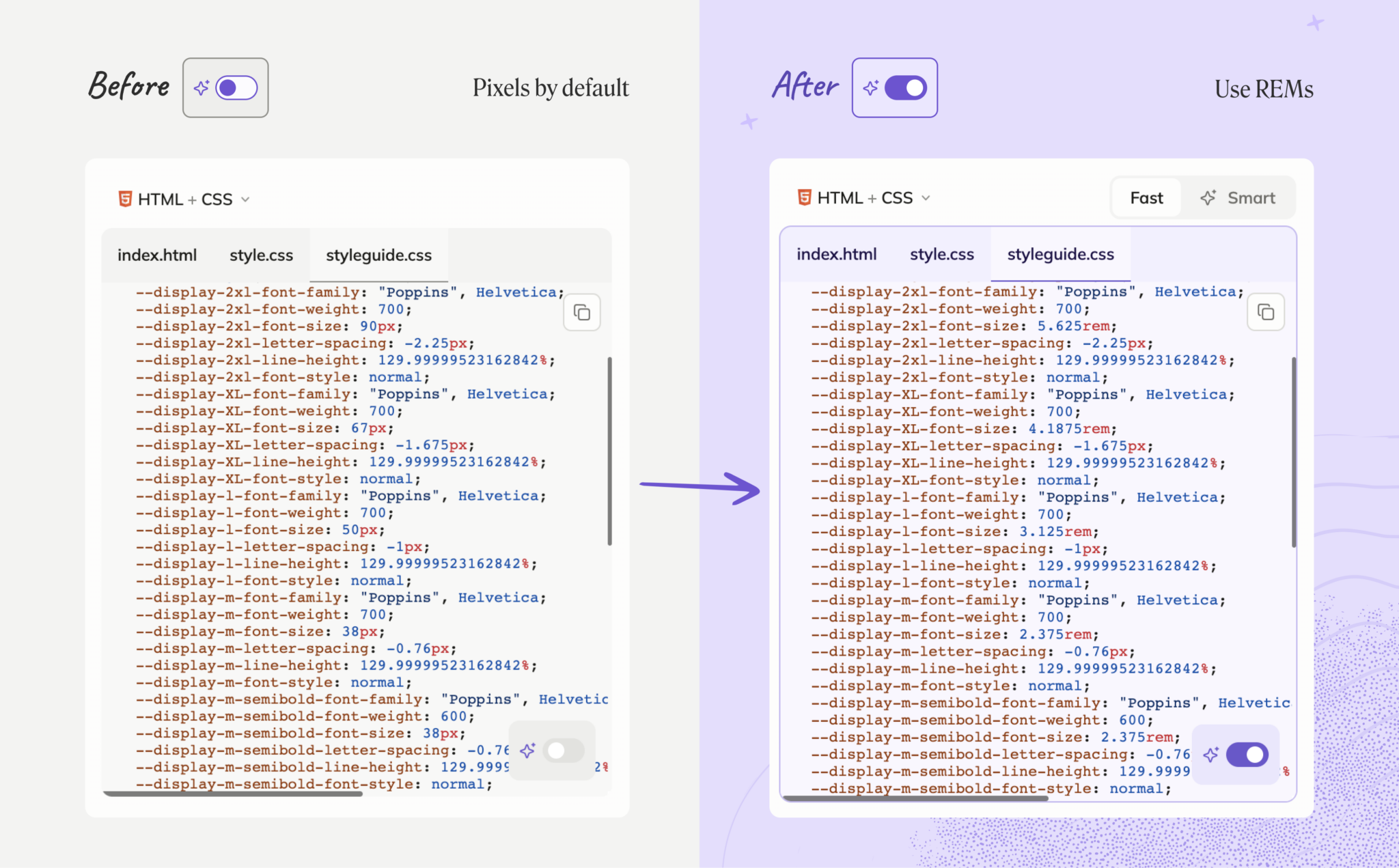
Task: Click the HTML5 logo in the After panel
Action: click(x=805, y=197)
